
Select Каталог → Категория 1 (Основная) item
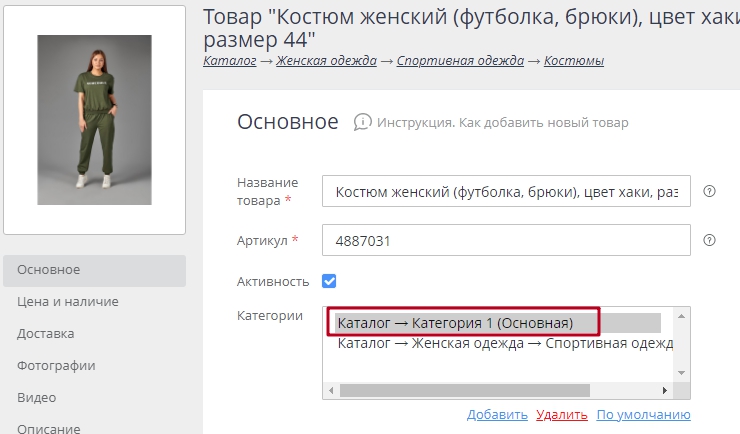click(x=456, y=323)
